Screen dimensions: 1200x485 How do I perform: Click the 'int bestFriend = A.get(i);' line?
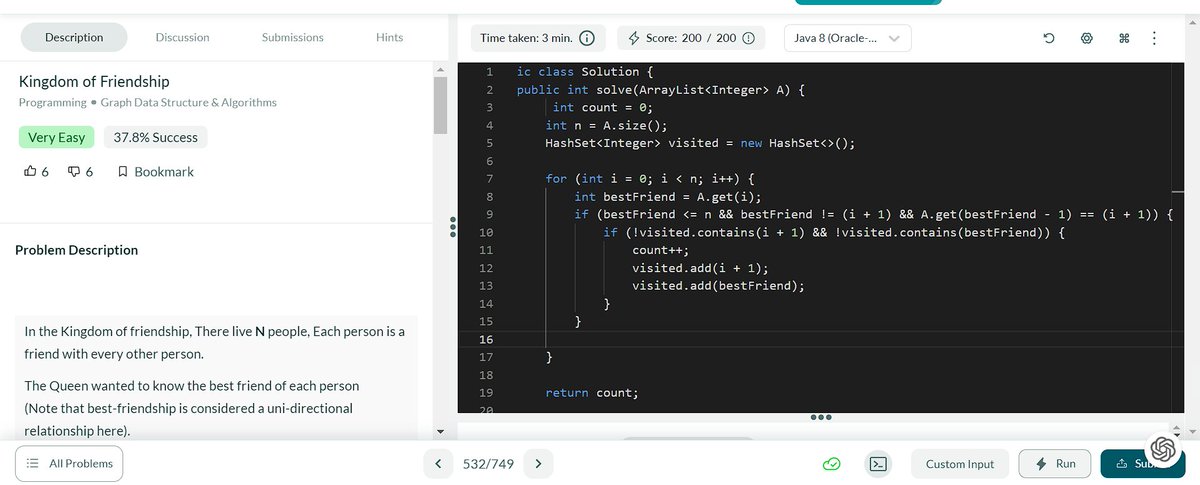(x=668, y=196)
